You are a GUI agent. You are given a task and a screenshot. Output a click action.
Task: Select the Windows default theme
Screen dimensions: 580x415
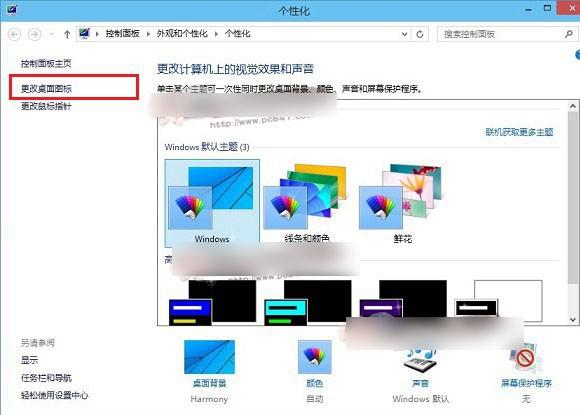212,203
